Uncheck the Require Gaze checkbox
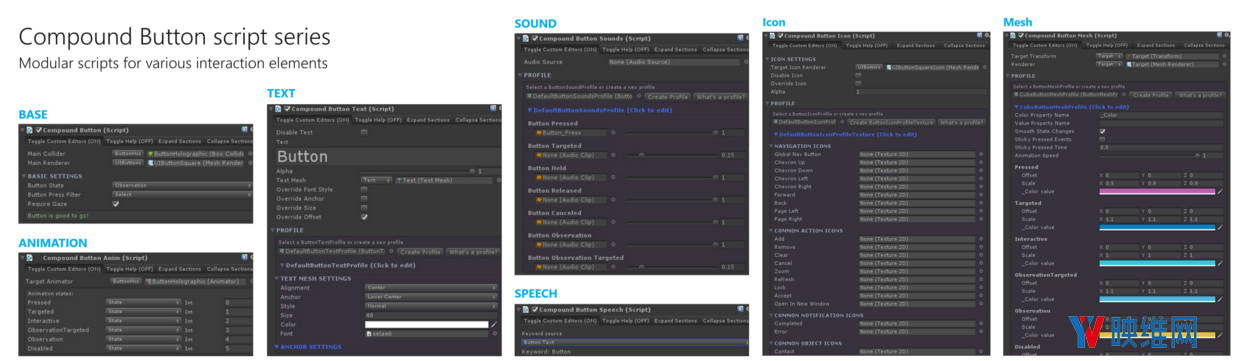This screenshot has width=1250, height=361. pos(116,203)
